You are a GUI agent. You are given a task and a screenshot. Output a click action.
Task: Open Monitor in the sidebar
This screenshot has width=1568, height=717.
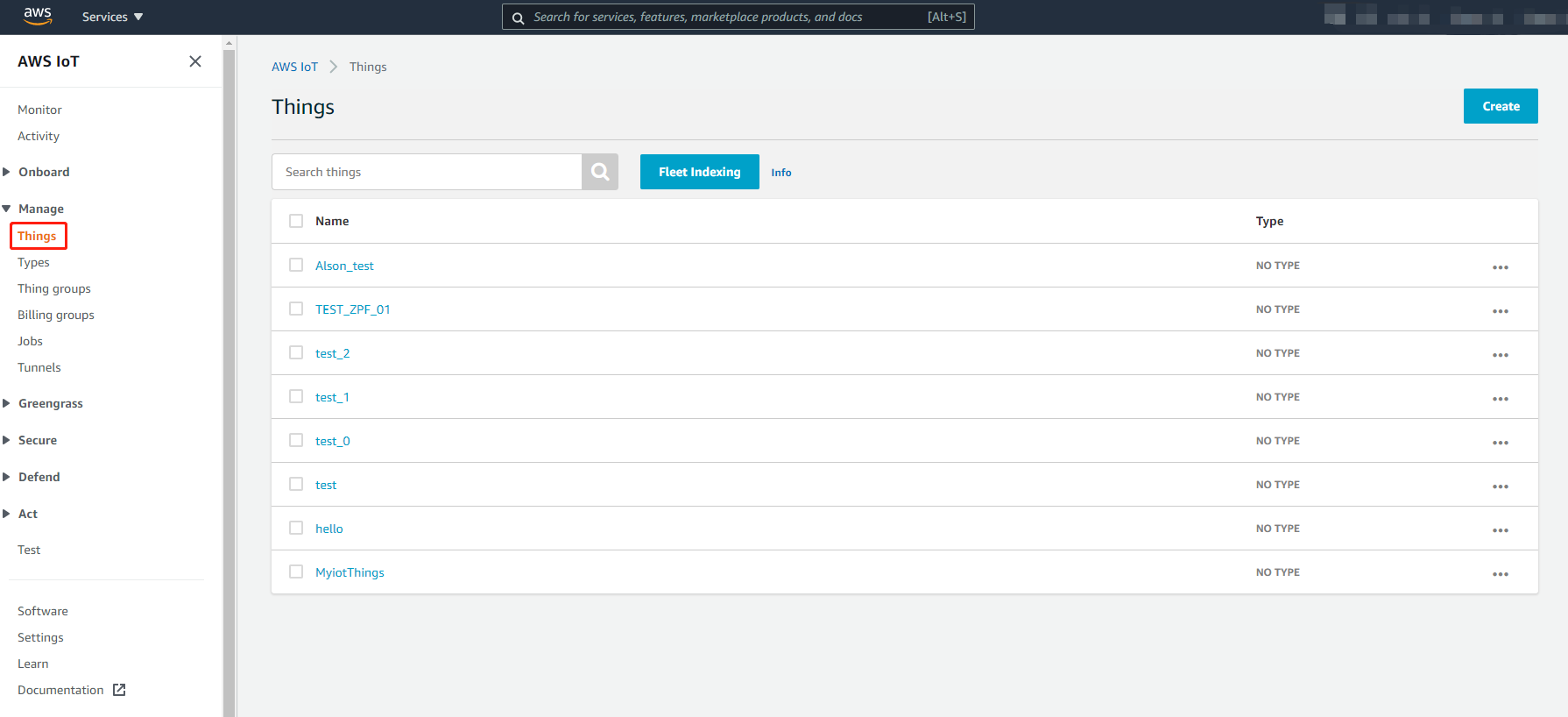click(x=39, y=110)
